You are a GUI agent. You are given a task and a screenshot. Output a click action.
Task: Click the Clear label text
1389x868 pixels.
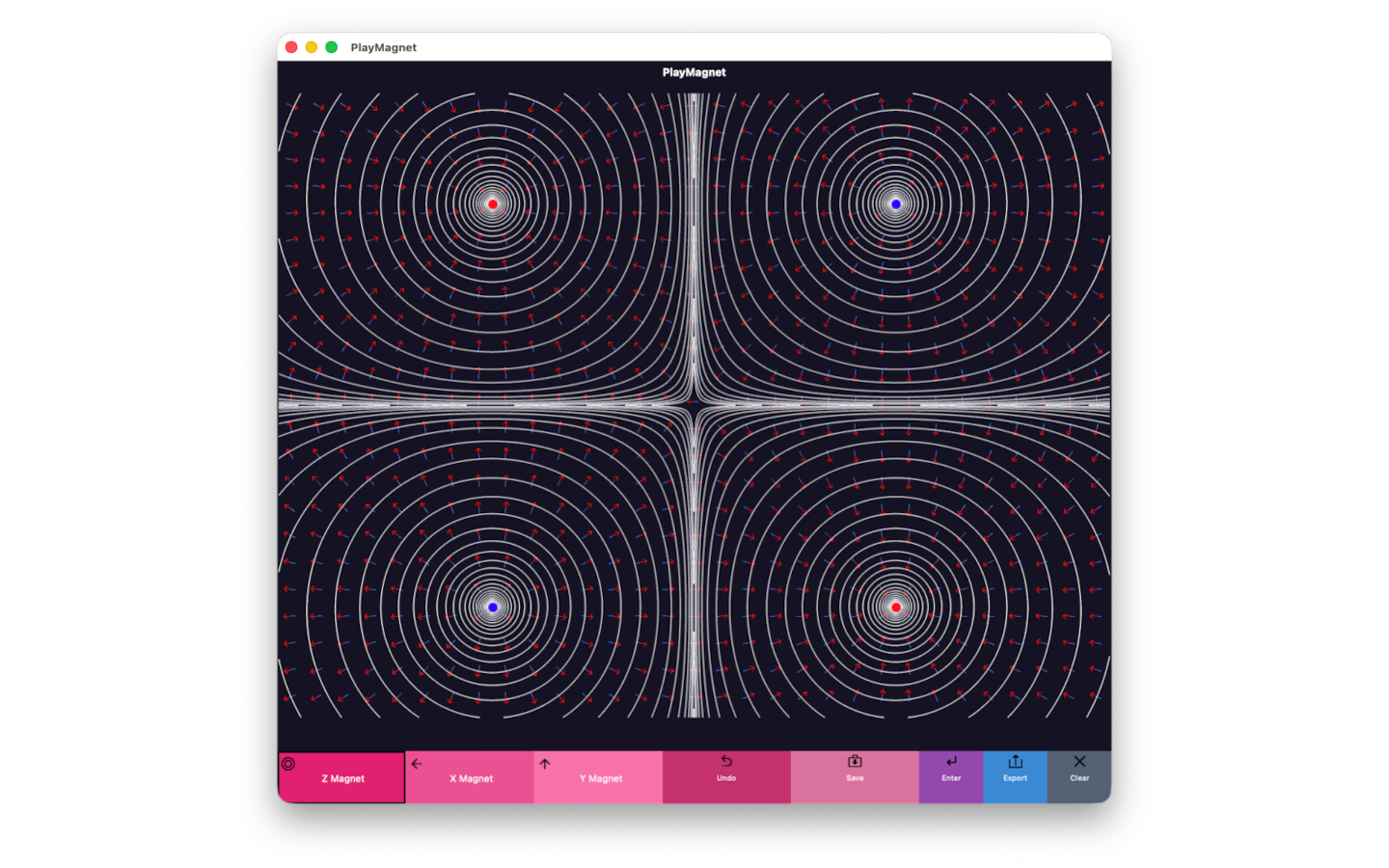(1079, 777)
